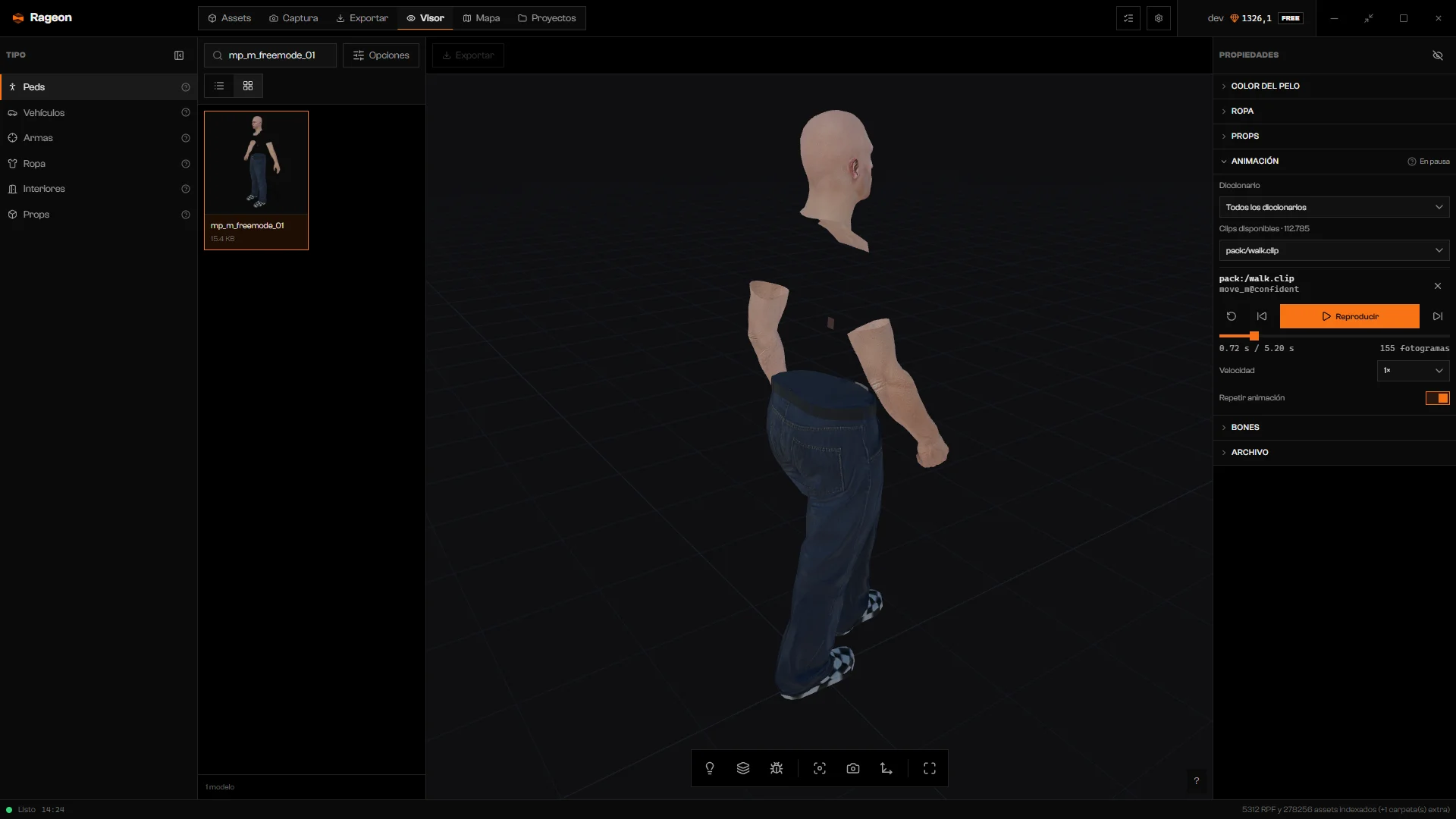This screenshot has height=819, width=1456.
Task: Enter fullscreen viewport mode
Action: click(x=930, y=768)
